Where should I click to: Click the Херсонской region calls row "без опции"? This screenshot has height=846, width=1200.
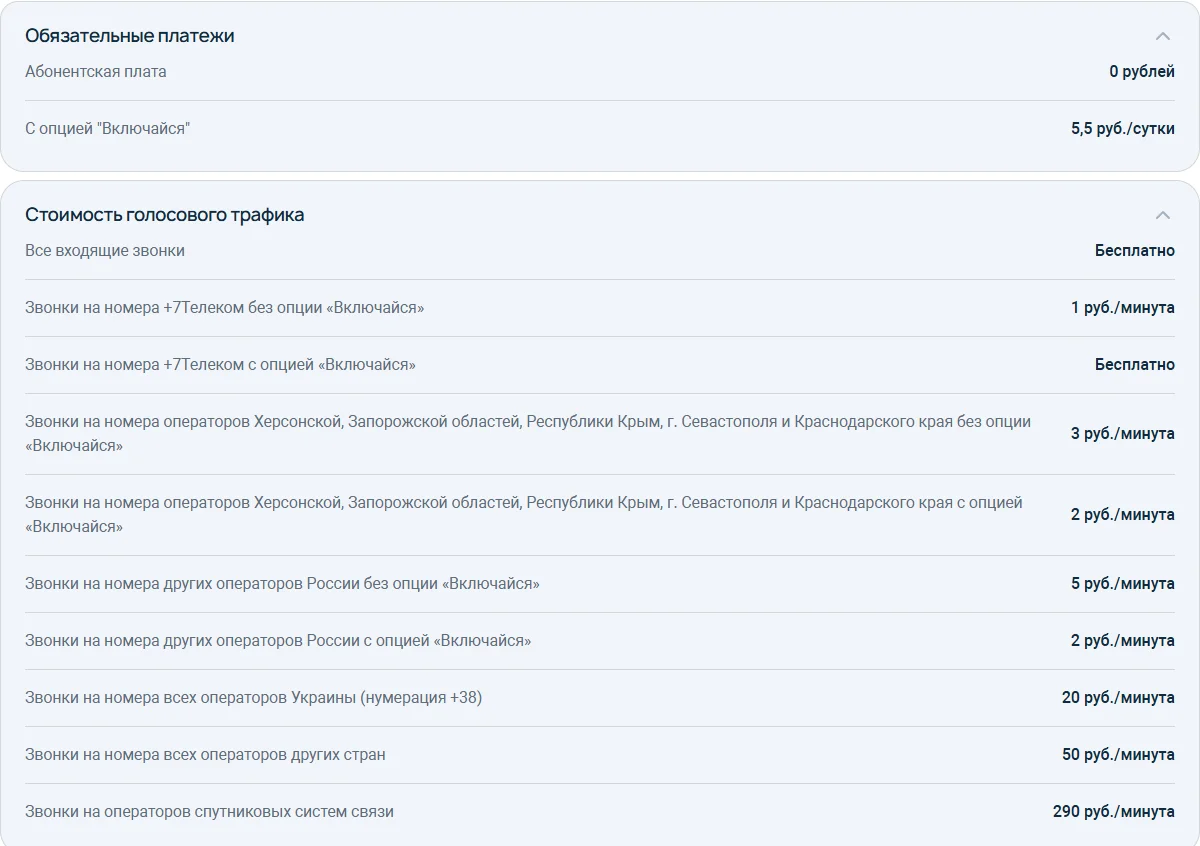(x=528, y=434)
